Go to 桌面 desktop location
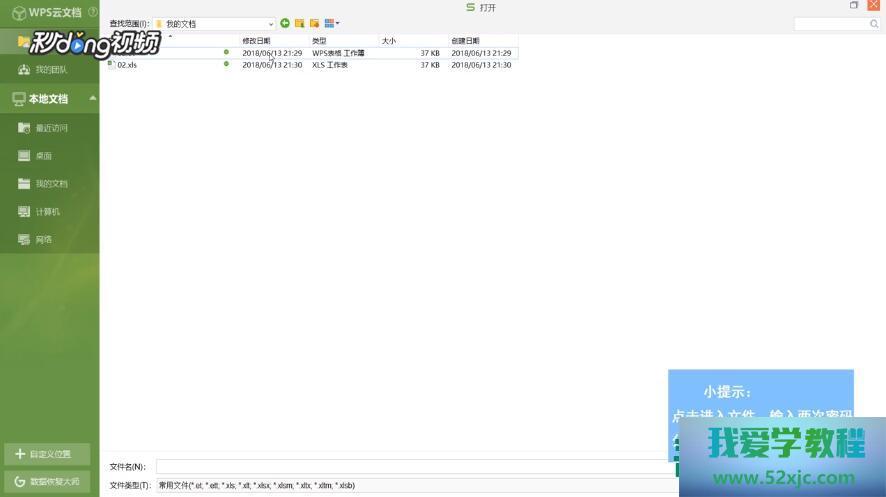This screenshot has height=497, width=886. point(44,156)
